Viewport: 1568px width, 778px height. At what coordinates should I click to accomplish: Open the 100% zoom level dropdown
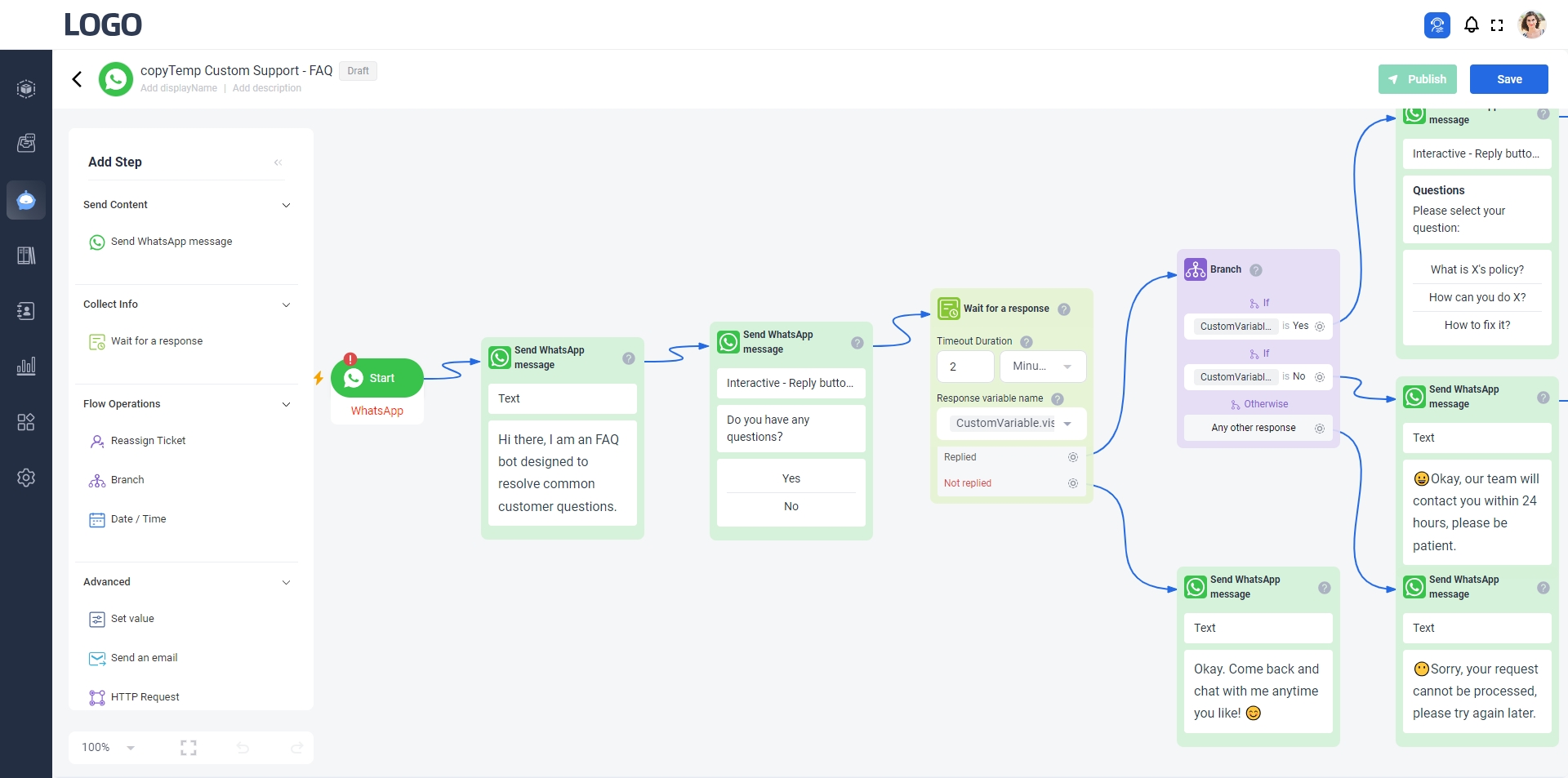coord(108,748)
